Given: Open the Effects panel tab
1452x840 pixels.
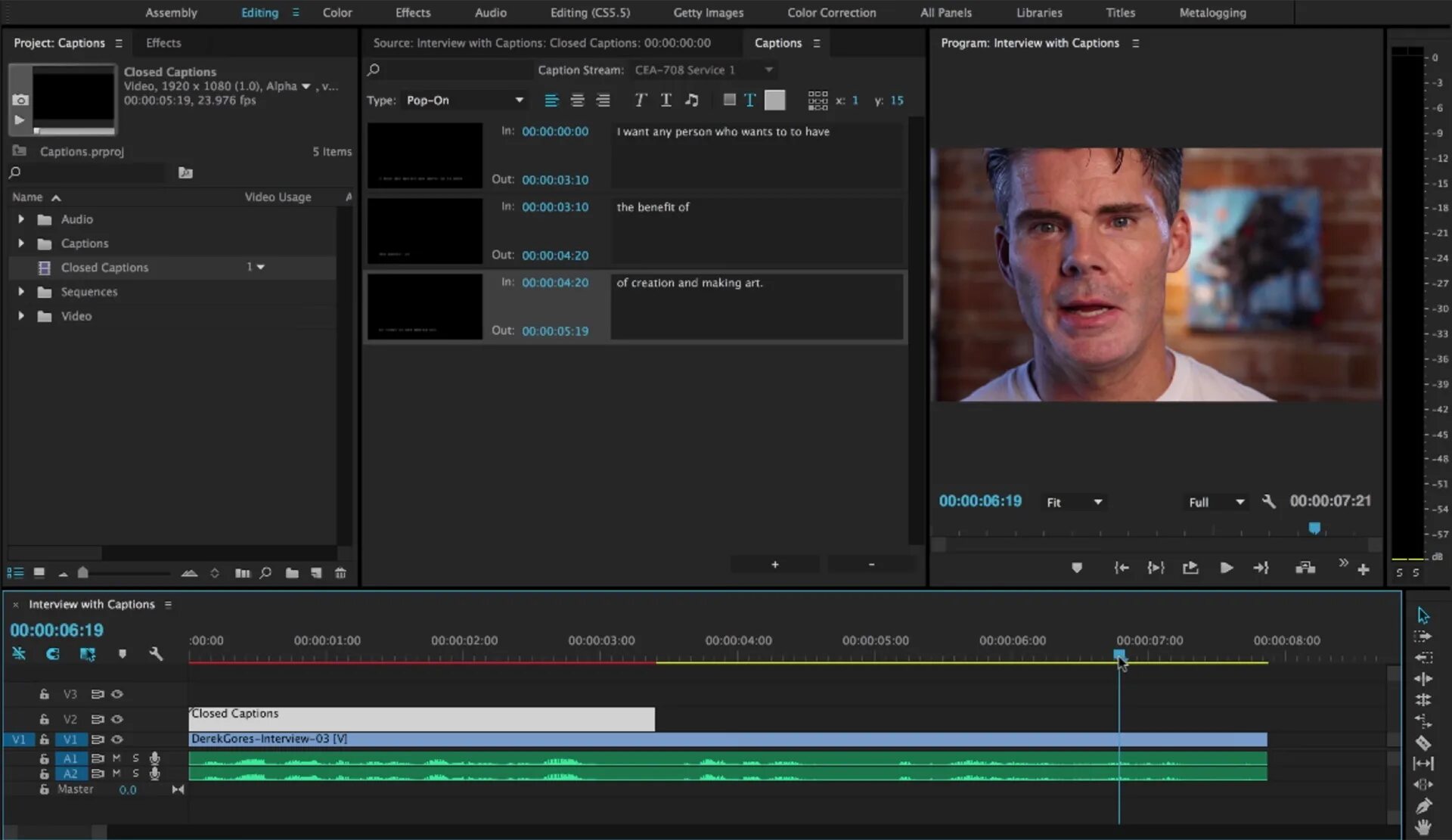Looking at the screenshot, I should (163, 43).
